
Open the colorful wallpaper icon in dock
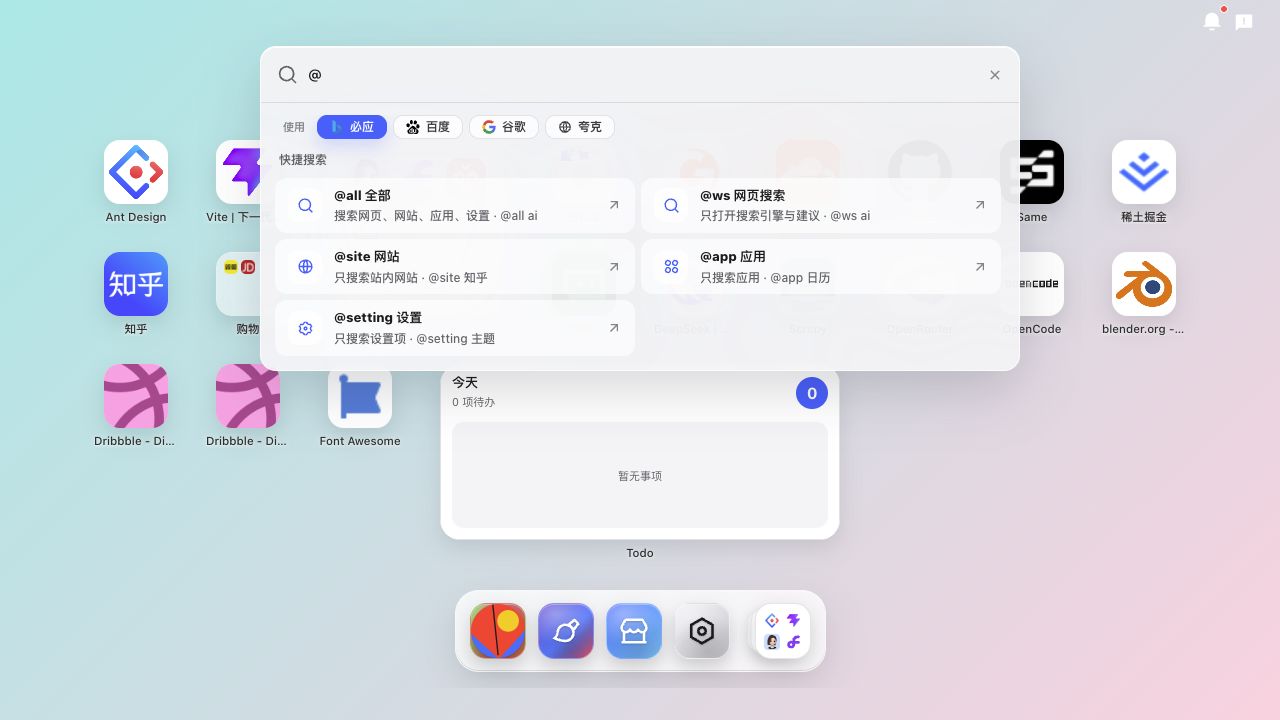click(498, 631)
